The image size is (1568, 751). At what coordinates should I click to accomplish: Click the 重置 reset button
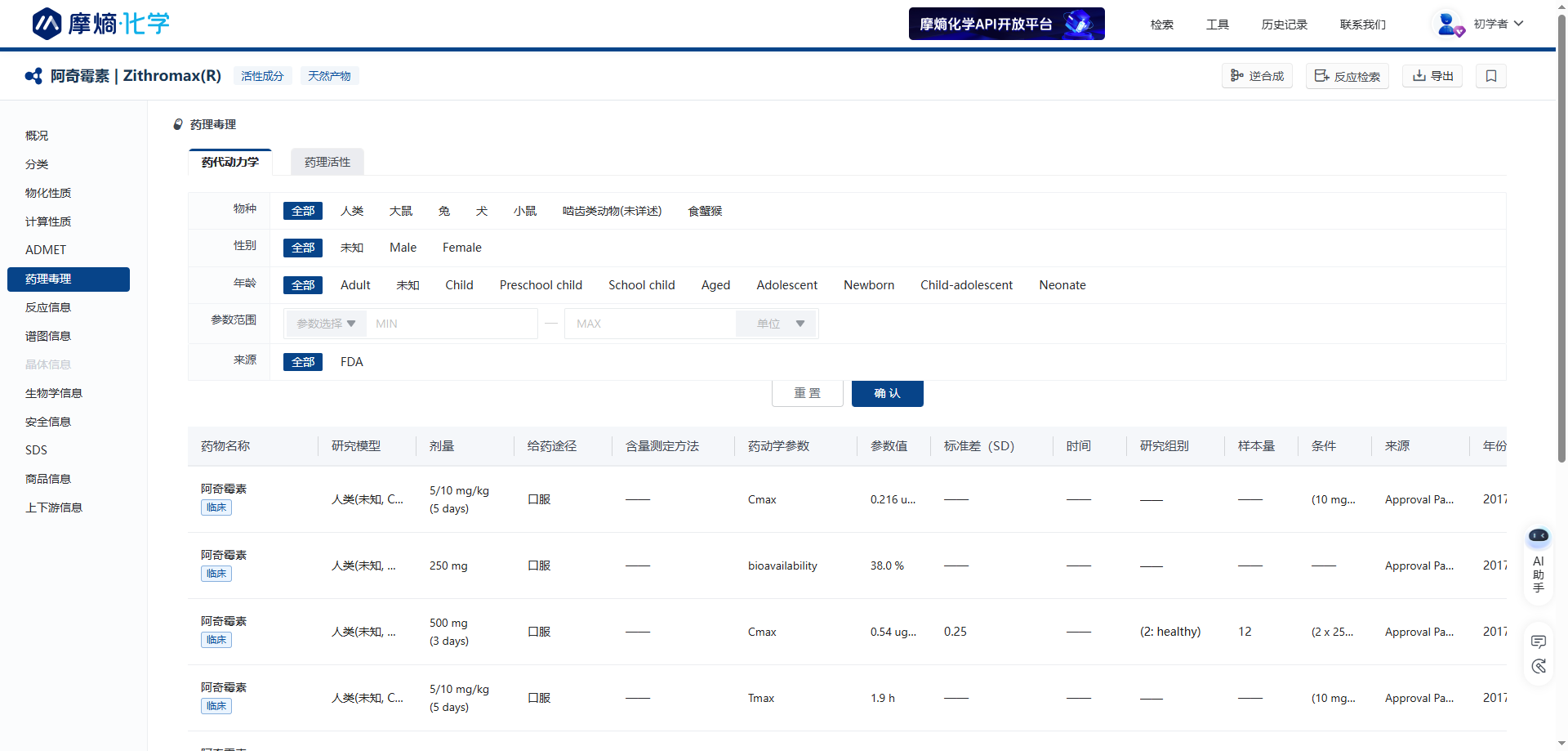click(x=808, y=393)
